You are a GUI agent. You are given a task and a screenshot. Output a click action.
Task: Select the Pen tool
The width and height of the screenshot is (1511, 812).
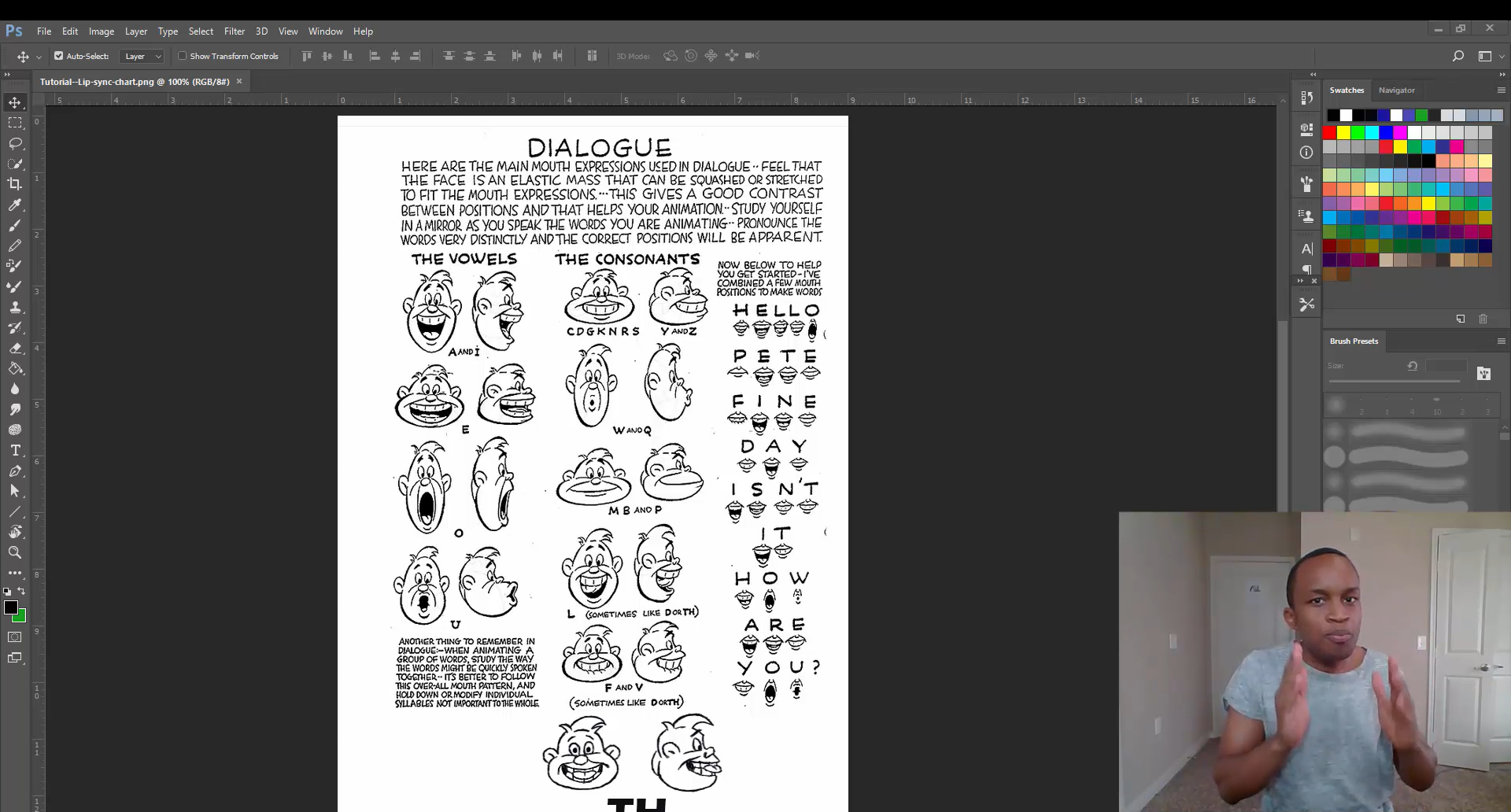click(x=15, y=471)
